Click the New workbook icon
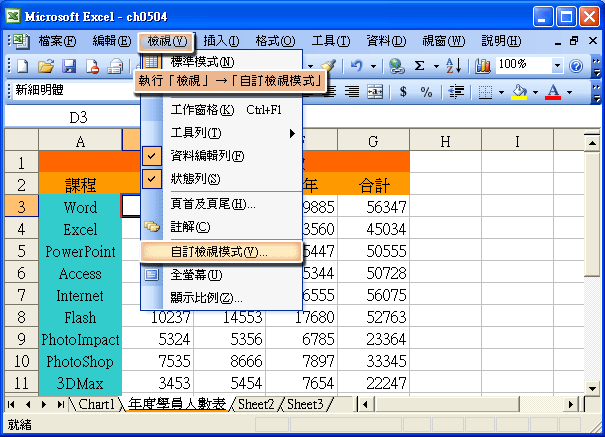605x437 pixels. 21,65
